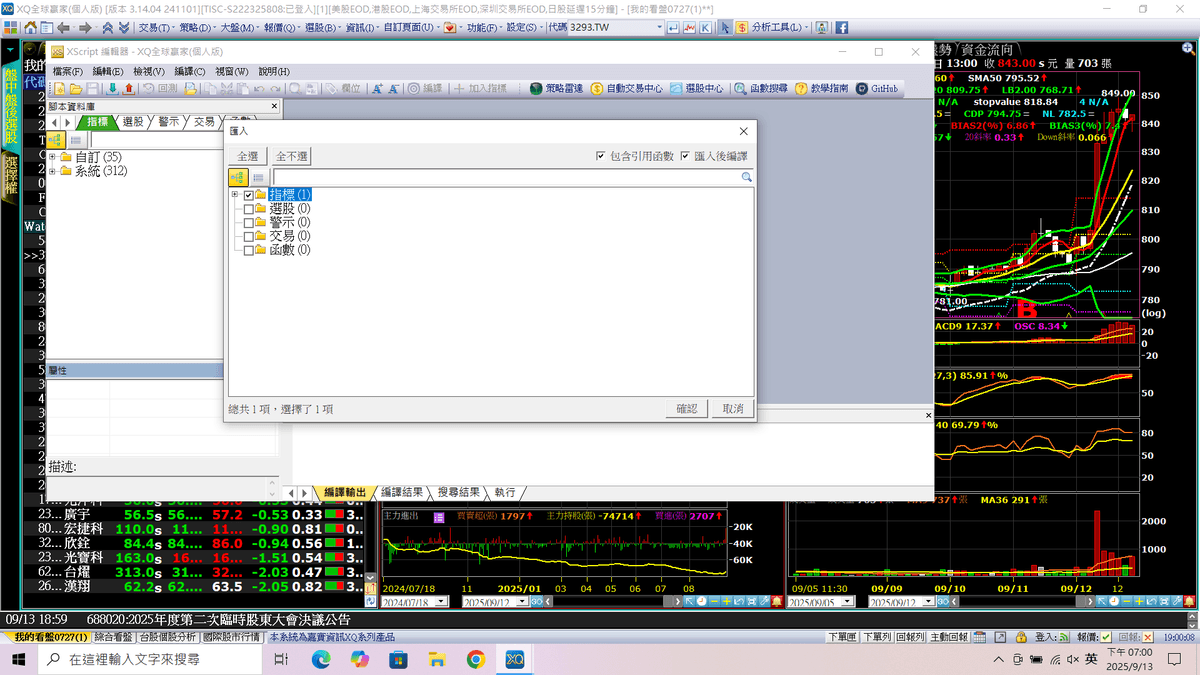Check the 警示 folder checkbox in import dialog
The image size is (1200, 675).
(x=249, y=223)
